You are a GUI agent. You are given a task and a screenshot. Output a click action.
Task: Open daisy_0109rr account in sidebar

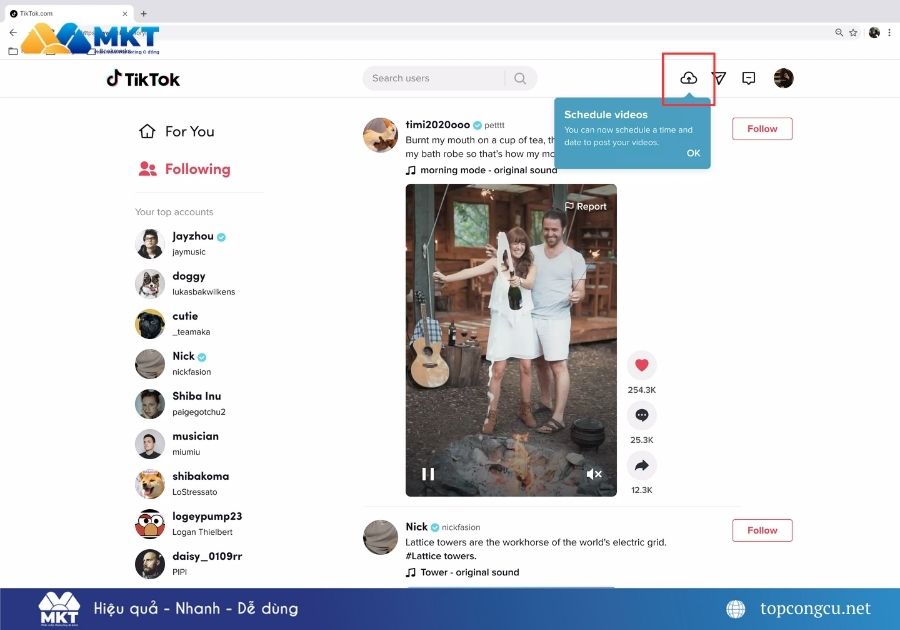pos(188,564)
